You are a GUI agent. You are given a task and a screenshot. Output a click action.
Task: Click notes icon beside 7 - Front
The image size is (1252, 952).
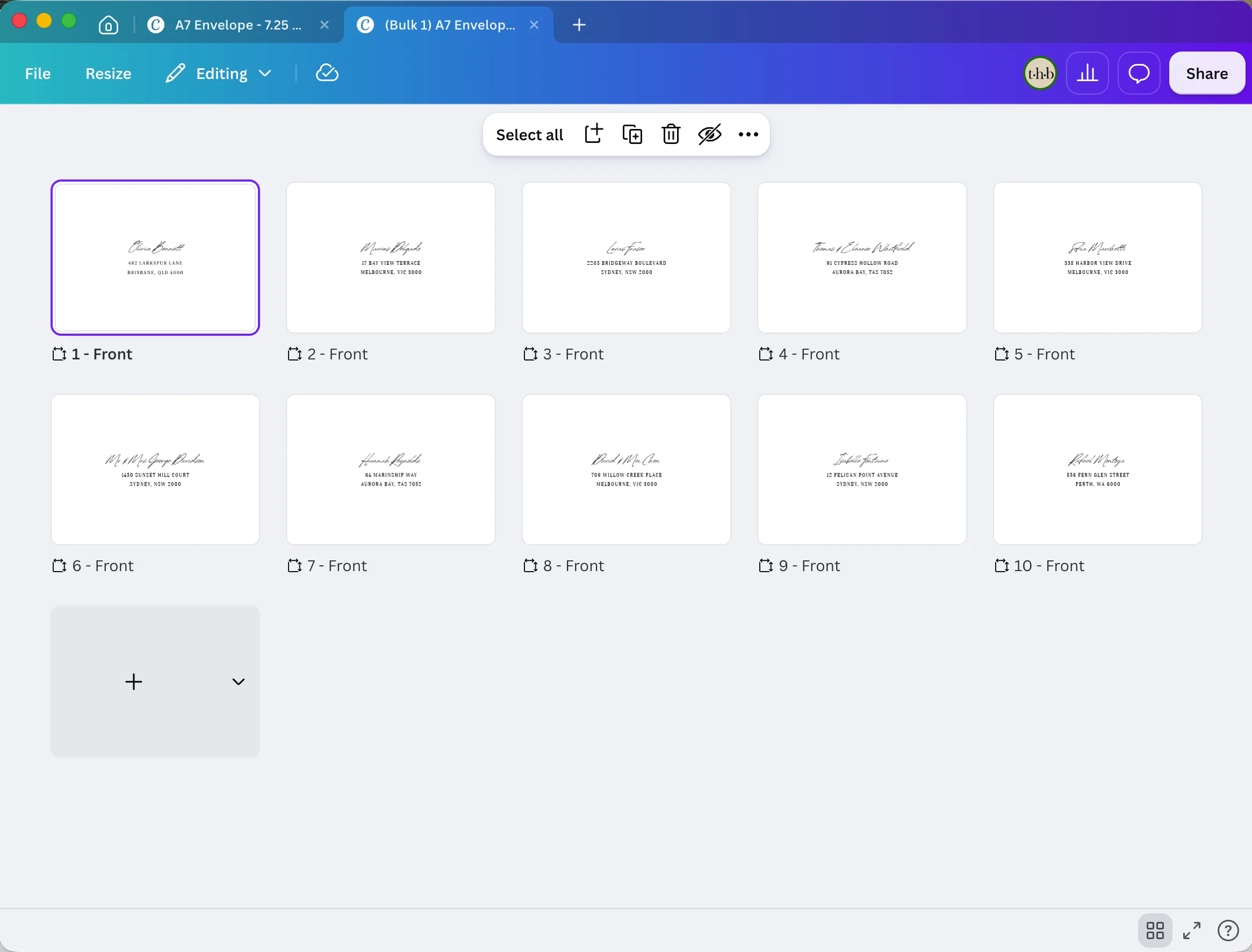[x=294, y=566]
